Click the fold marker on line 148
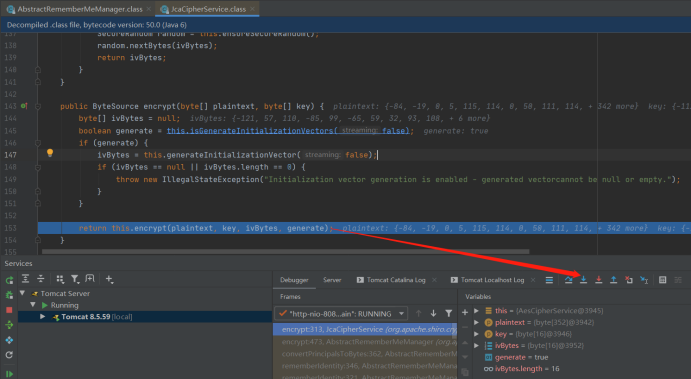Viewport: 691px width, 379px height. point(38,167)
